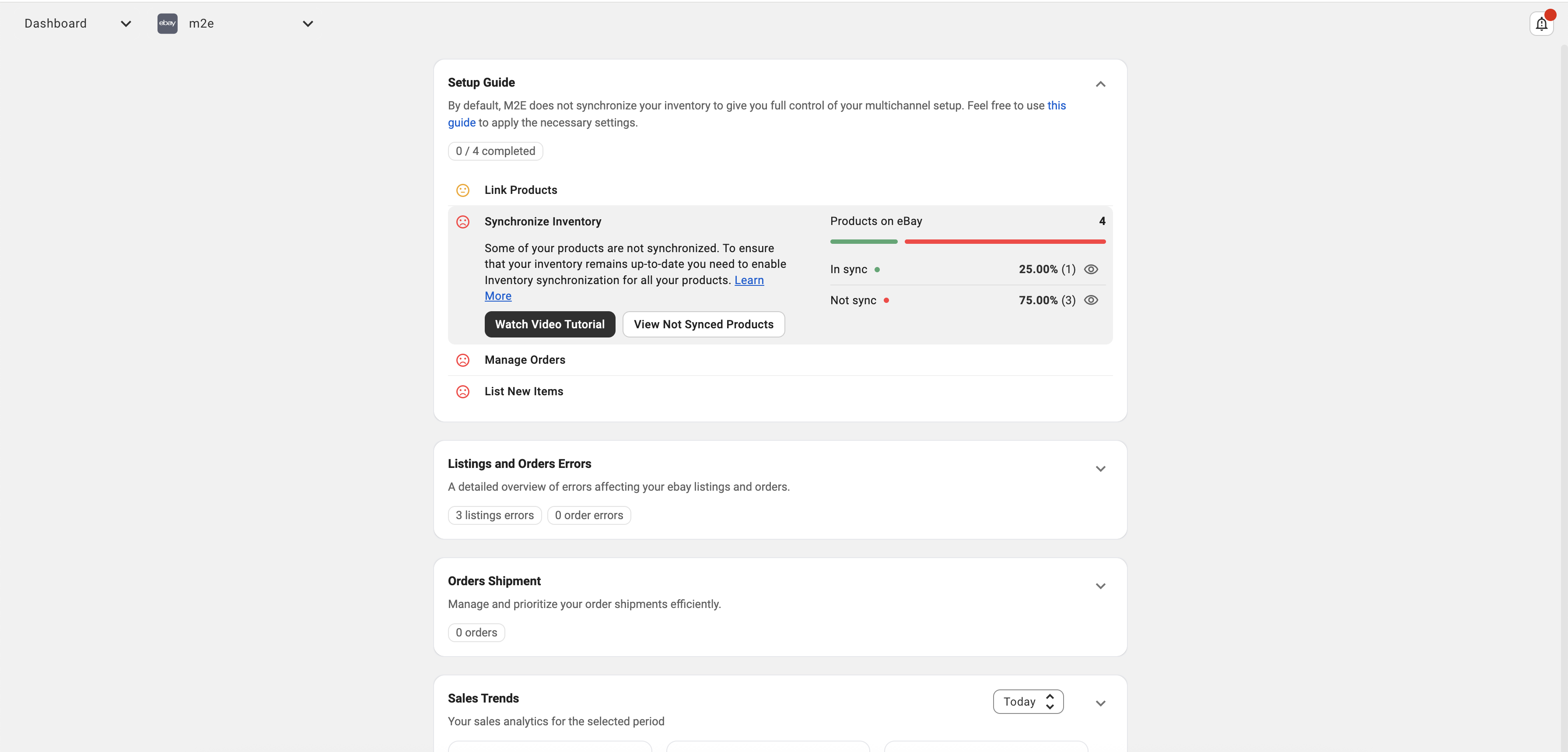Click the eBay channel logo icon
This screenshot has width=1568, height=752.
point(168,23)
